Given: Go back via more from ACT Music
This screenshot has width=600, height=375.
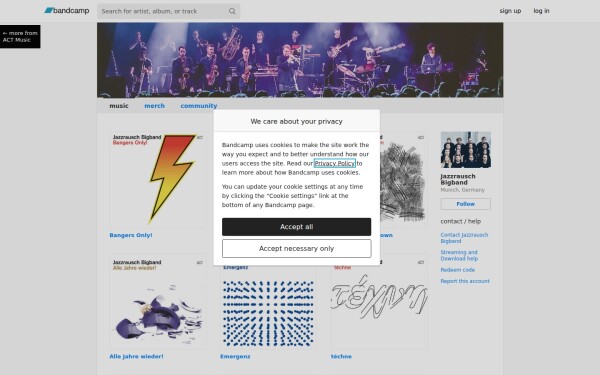Looking at the screenshot, I should click(x=20, y=36).
